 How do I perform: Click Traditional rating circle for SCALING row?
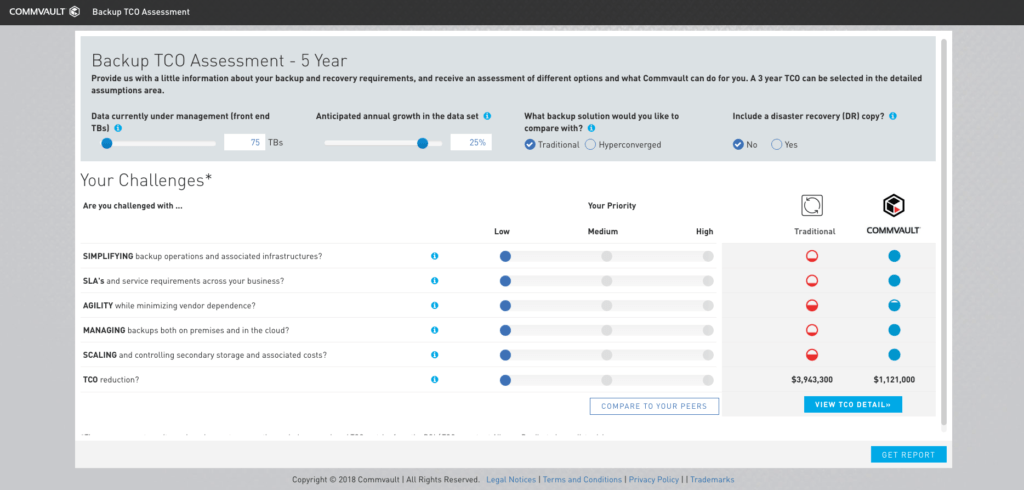[812, 355]
